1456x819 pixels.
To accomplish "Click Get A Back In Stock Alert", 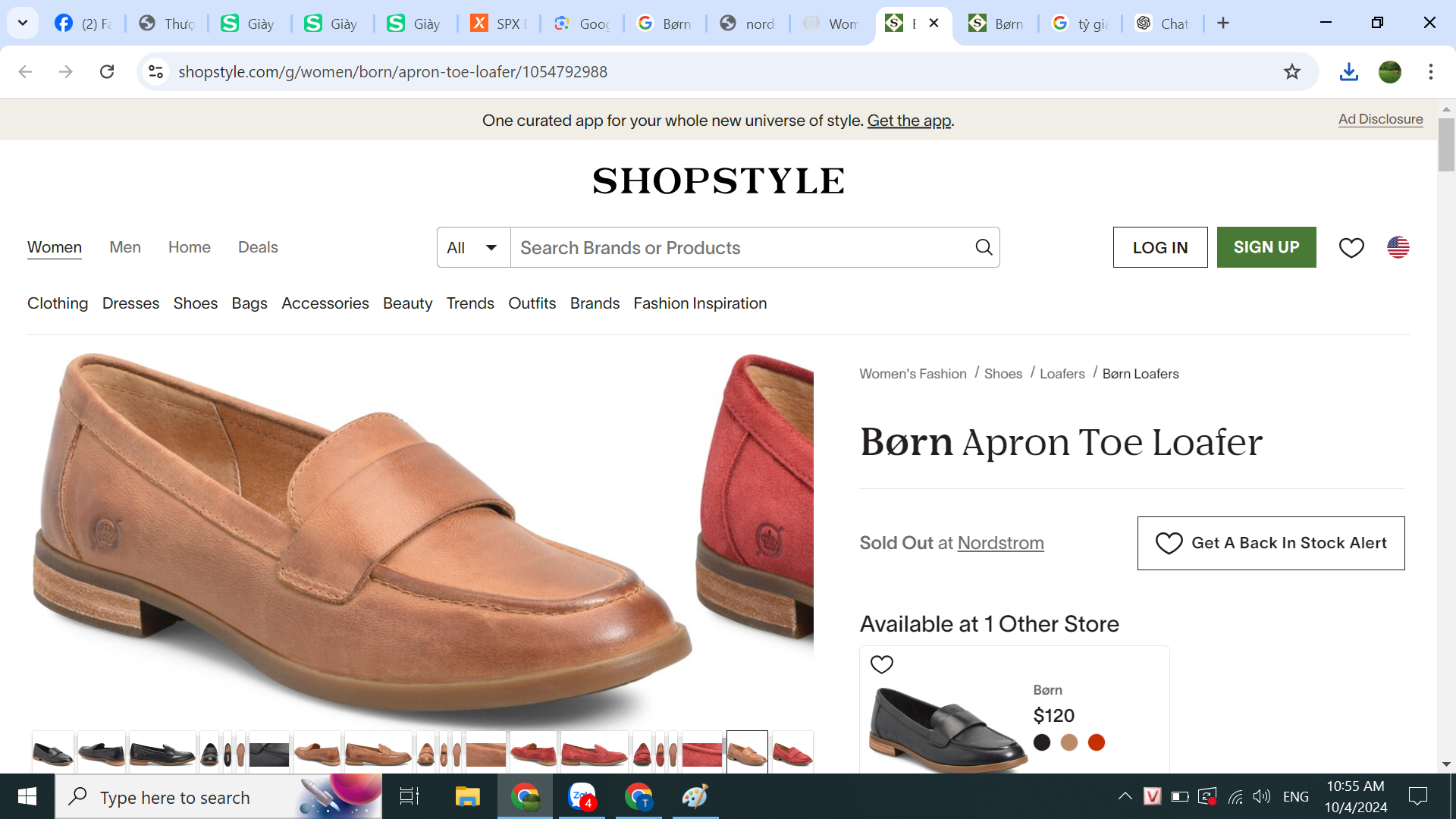I will [1271, 543].
